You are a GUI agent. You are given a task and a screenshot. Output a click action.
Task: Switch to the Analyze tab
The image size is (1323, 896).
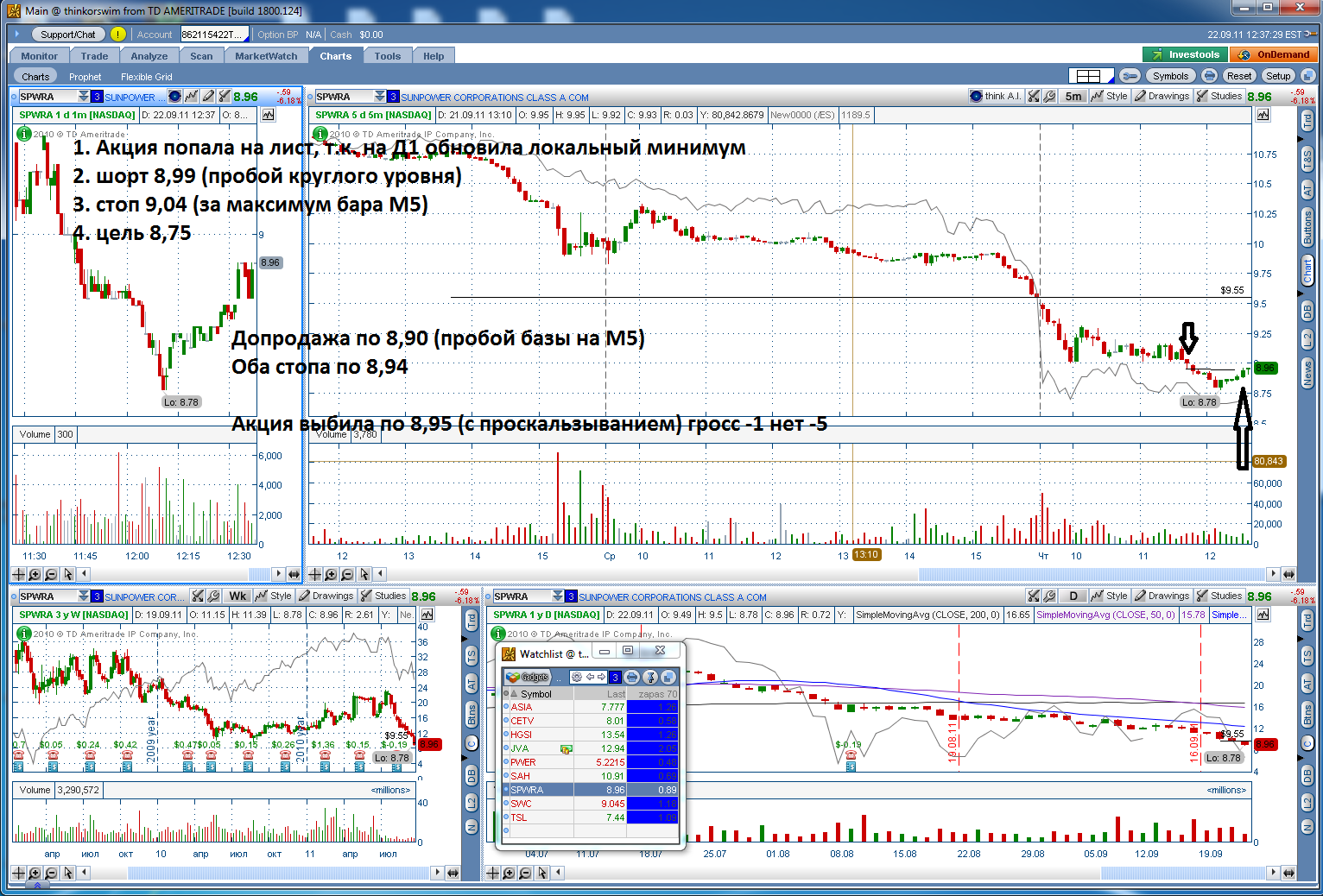(149, 56)
